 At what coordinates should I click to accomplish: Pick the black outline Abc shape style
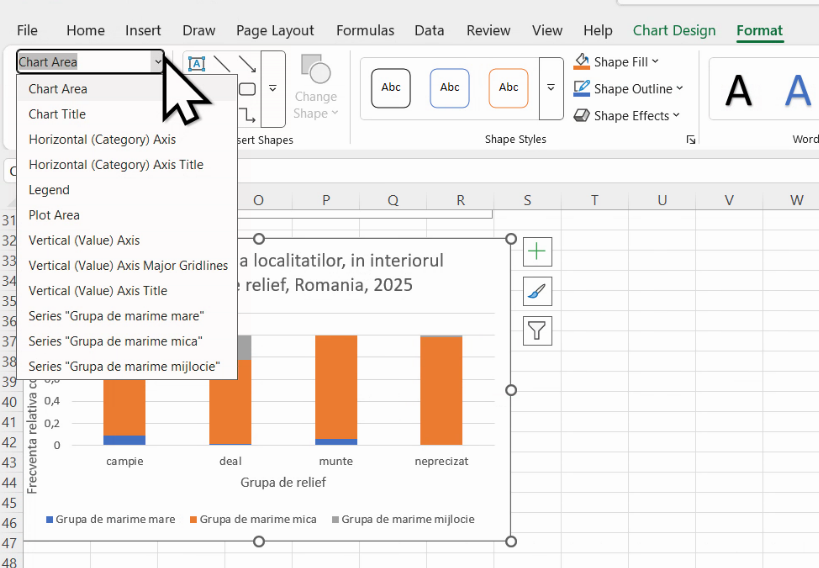pos(391,88)
